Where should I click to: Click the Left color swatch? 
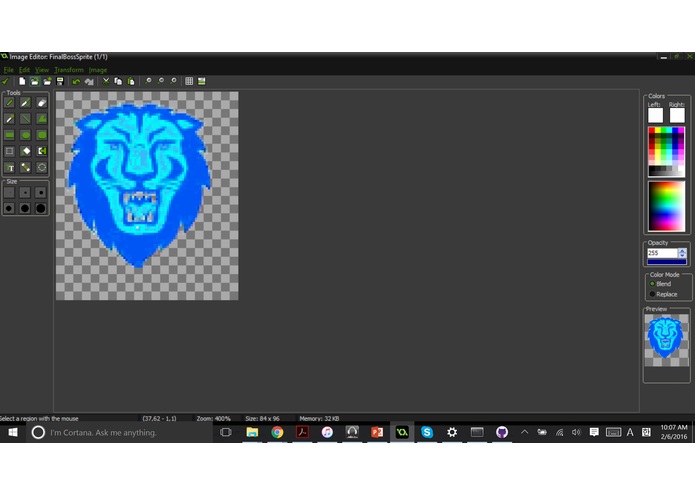(655, 116)
